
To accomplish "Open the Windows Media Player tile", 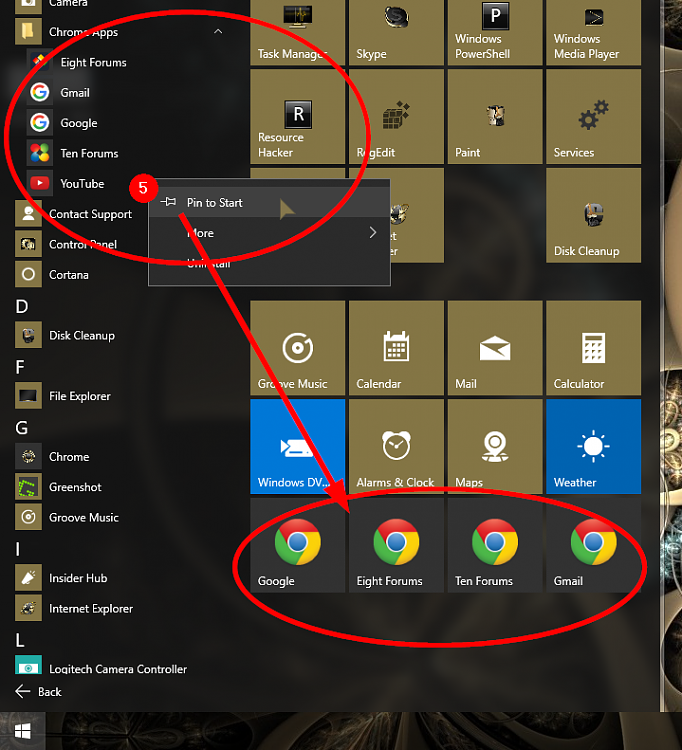I will pyautogui.click(x=593, y=32).
